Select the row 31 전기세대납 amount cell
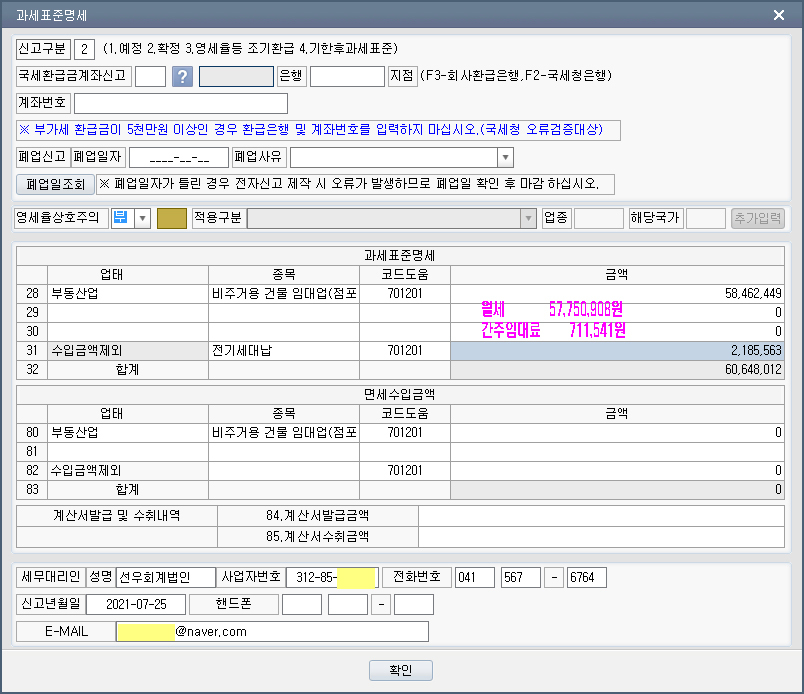This screenshot has height=694, width=804. point(617,350)
